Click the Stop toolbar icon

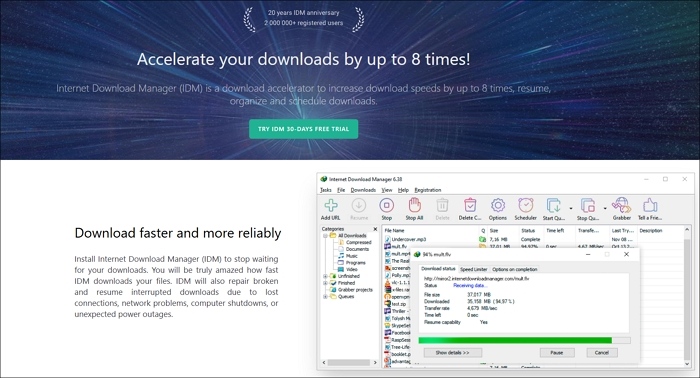(x=387, y=206)
